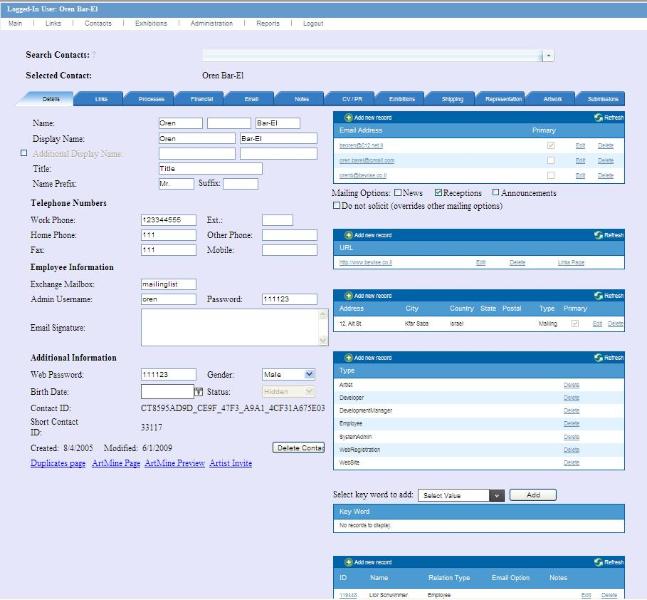Open the Search Contacts dropdown arrow
The width and height of the screenshot is (647, 600).
(x=548, y=55)
